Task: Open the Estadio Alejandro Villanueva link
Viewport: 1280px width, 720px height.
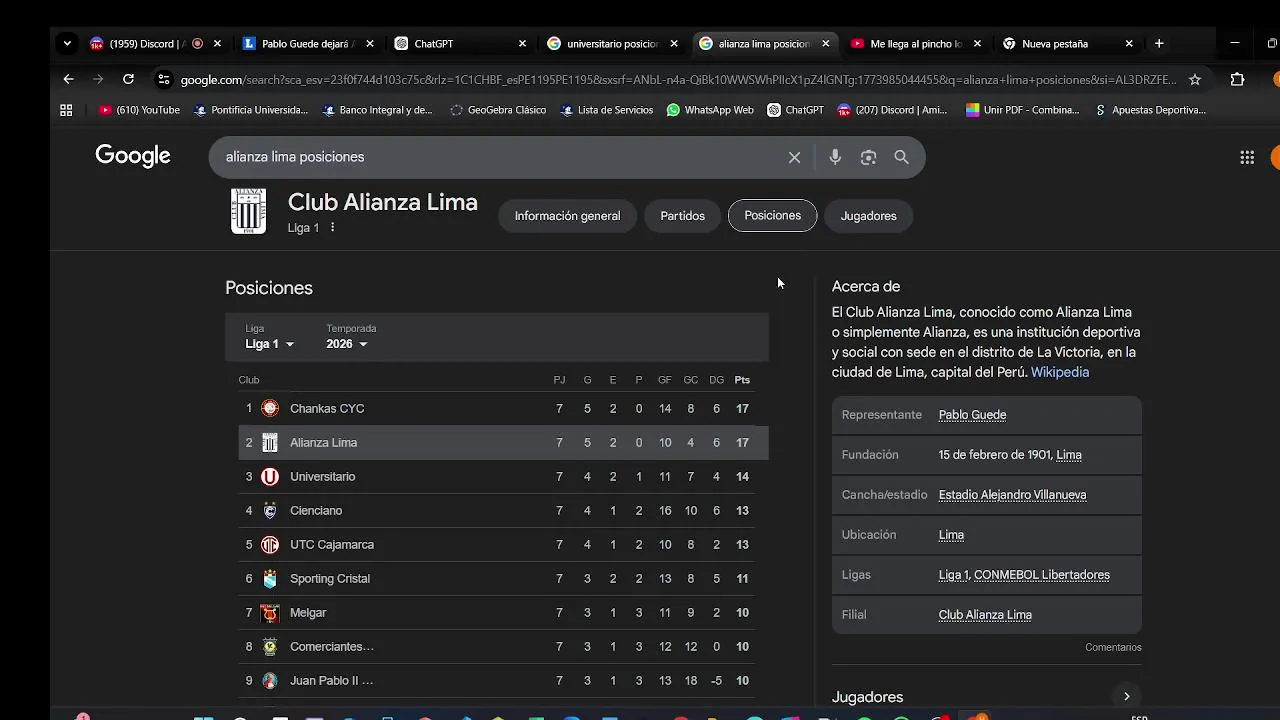Action: (x=1012, y=495)
